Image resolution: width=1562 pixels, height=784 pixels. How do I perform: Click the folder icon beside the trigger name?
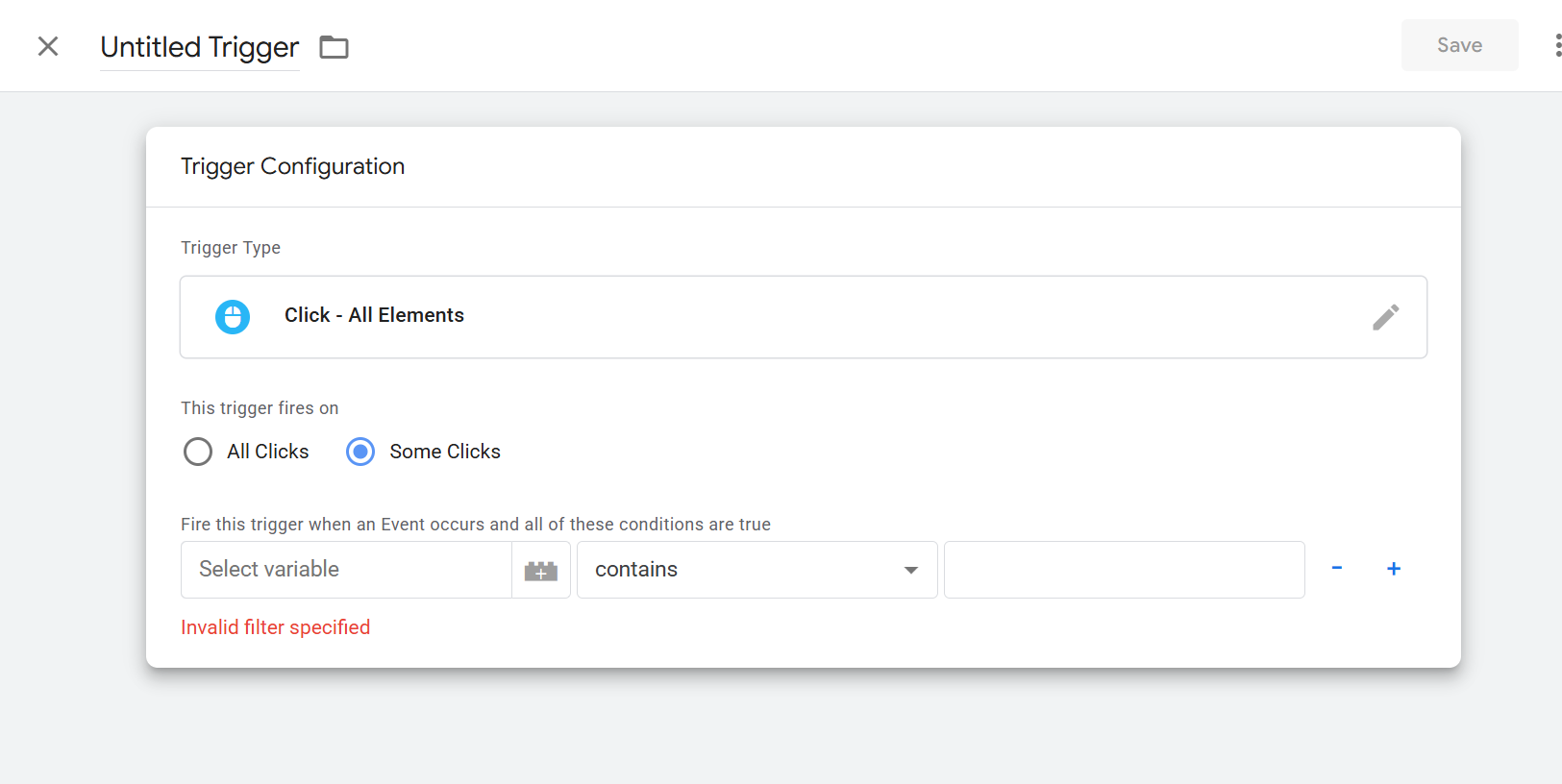[x=334, y=47]
